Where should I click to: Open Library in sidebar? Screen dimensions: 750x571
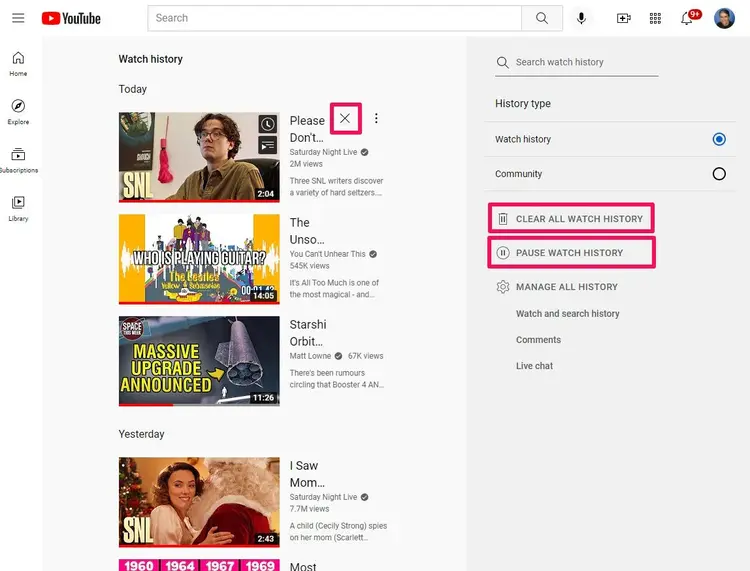[x=18, y=209]
